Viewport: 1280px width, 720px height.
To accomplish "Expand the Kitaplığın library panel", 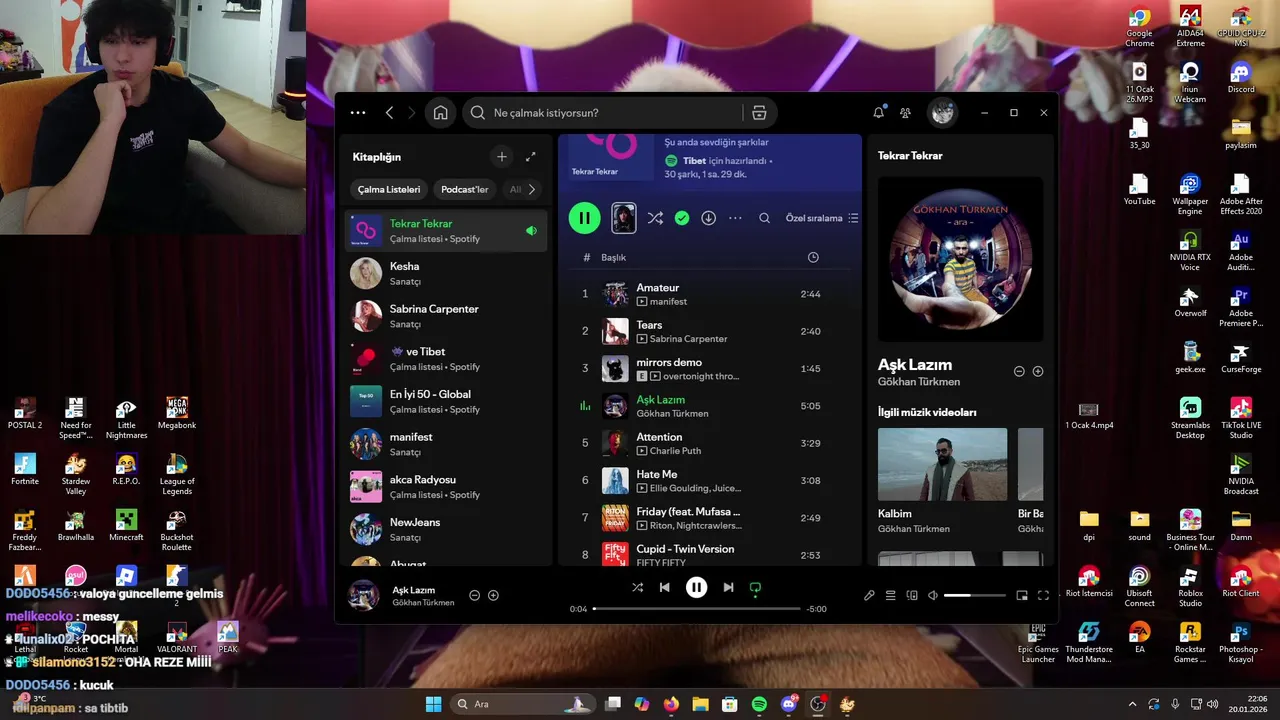I will pos(531,156).
